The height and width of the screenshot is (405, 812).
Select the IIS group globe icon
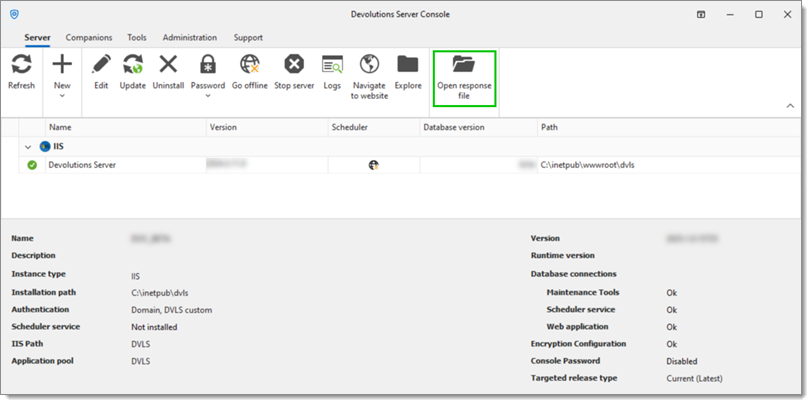click(x=45, y=147)
